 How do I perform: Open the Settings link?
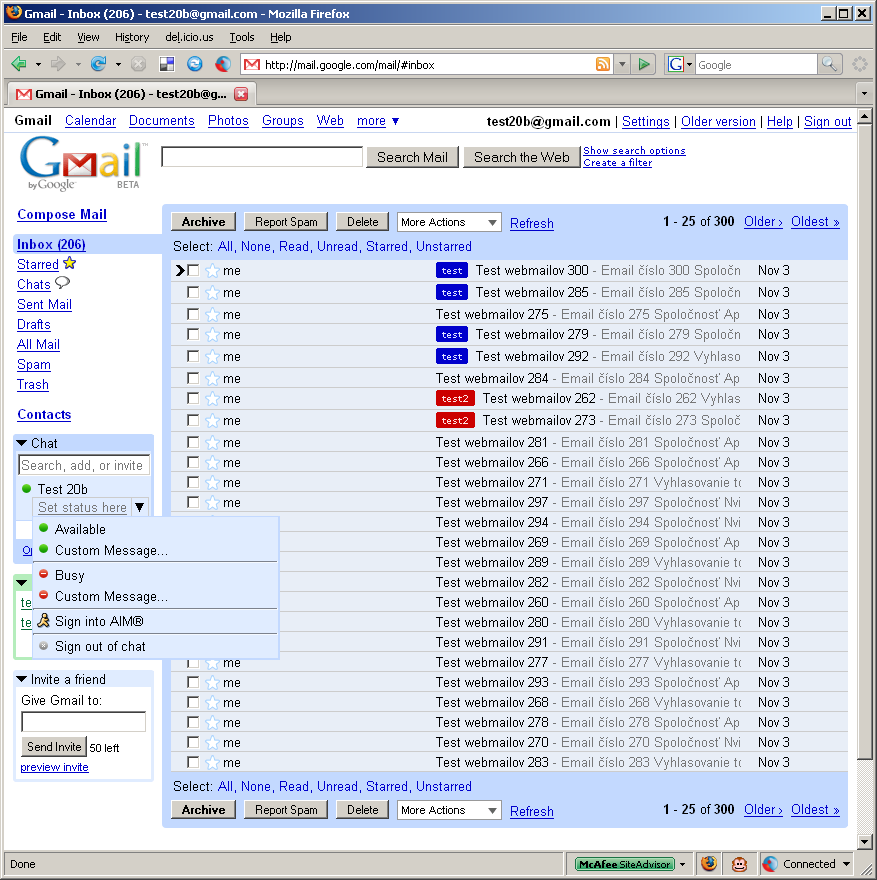click(646, 121)
